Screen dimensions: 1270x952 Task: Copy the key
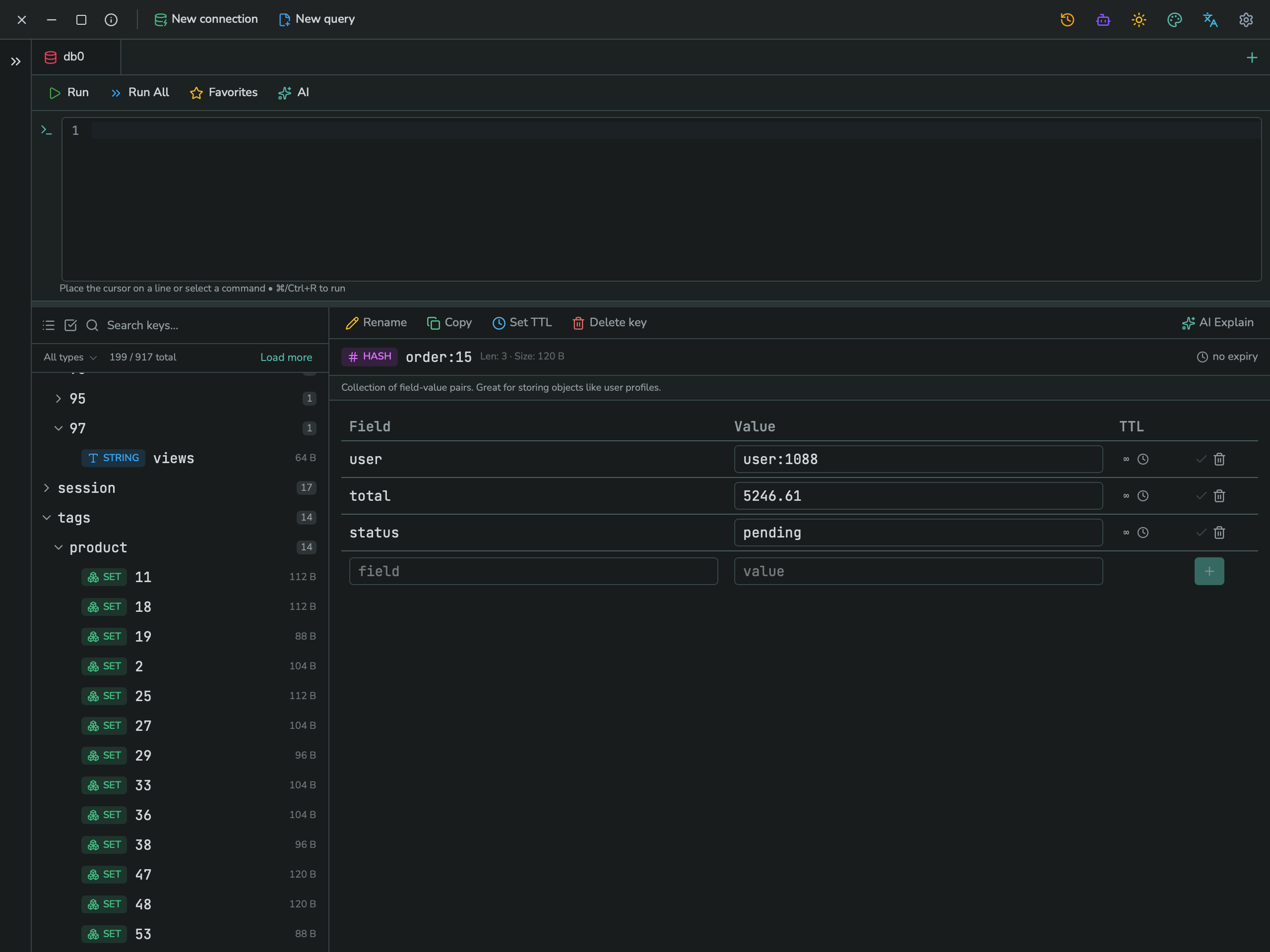pyautogui.click(x=449, y=322)
